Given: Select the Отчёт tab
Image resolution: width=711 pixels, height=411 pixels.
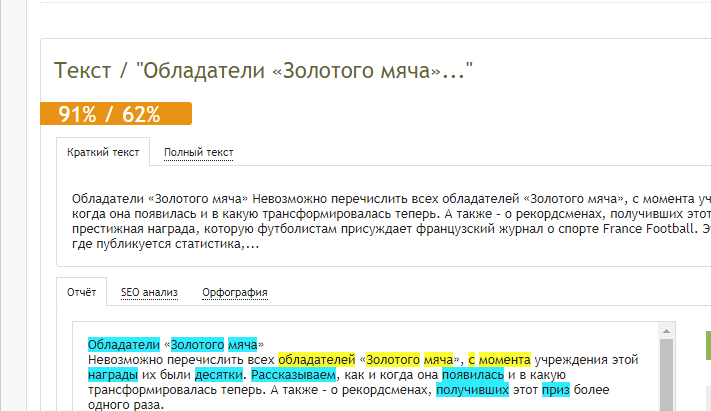Looking at the screenshot, I should 80,292.
